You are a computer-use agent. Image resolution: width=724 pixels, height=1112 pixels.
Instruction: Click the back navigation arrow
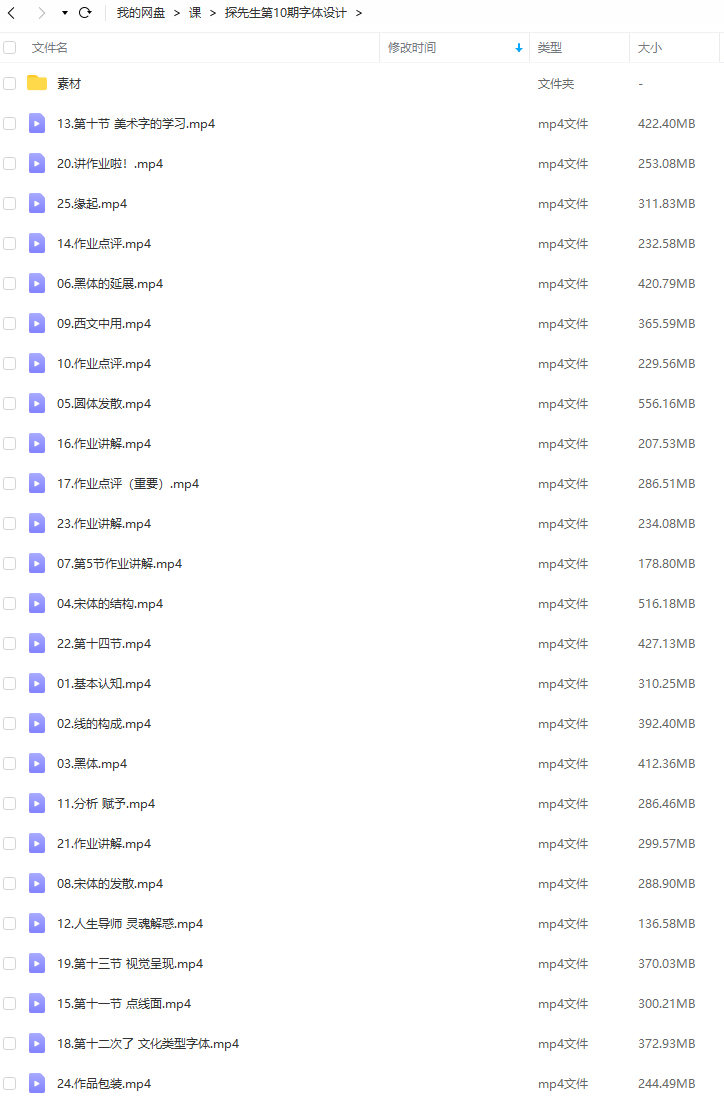tap(11, 13)
